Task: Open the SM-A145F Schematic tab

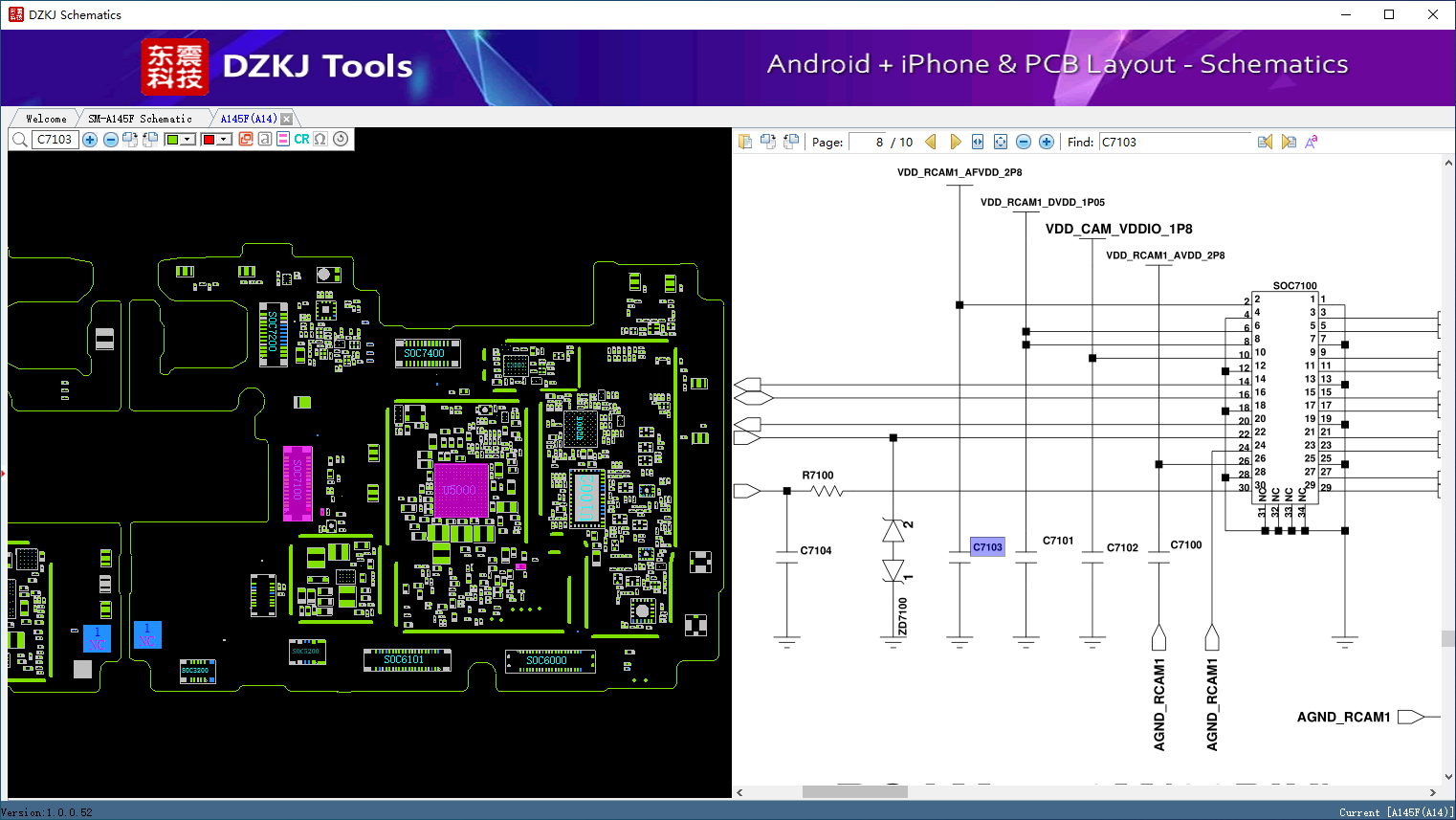Action: (x=140, y=119)
